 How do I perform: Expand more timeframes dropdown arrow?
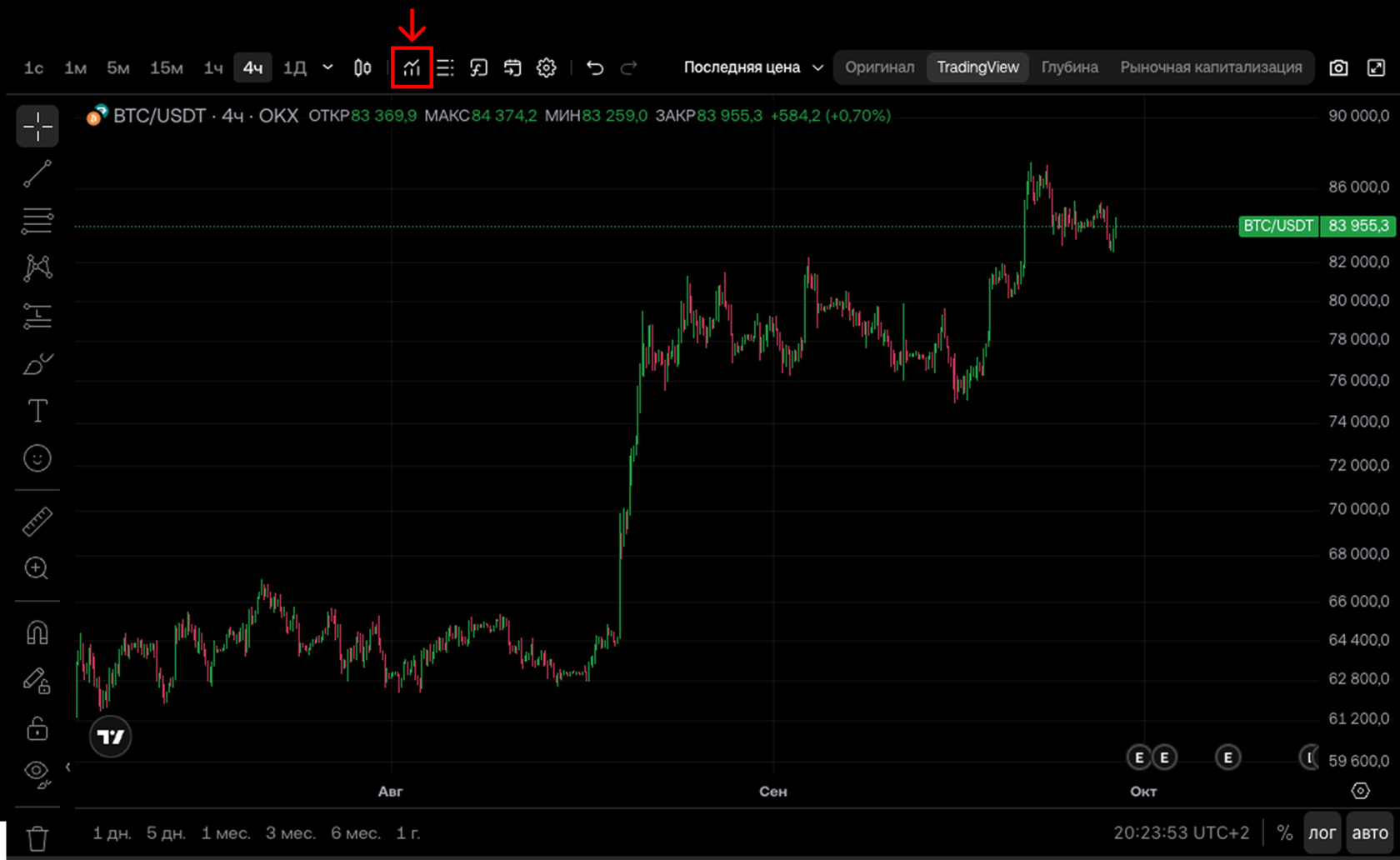[x=327, y=67]
